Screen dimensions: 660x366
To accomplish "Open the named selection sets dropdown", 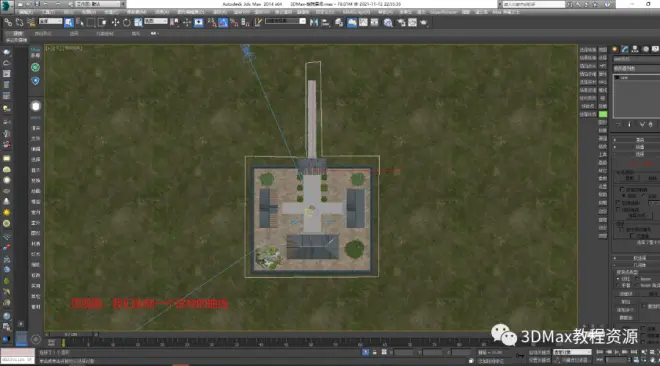I will (286, 21).
